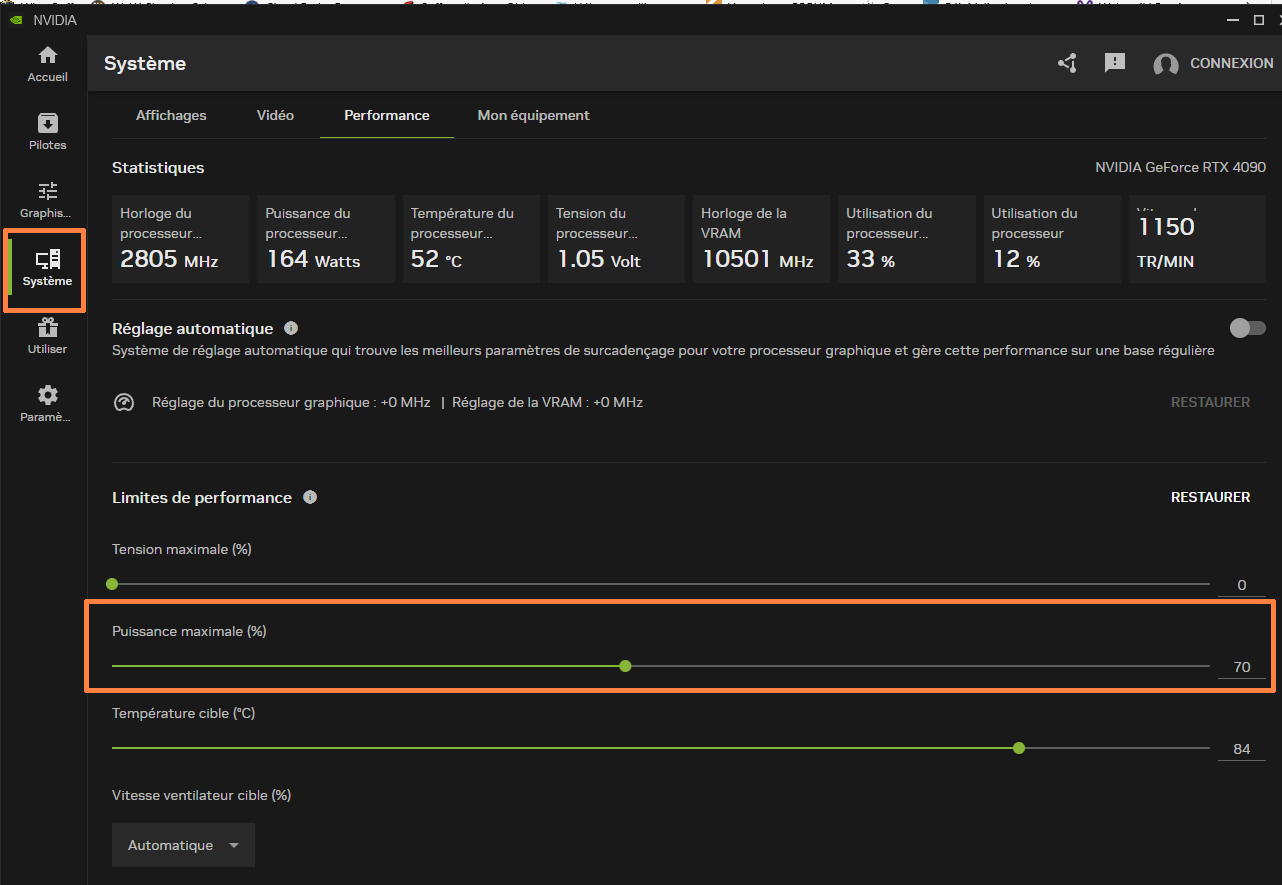Maximize the NVIDIA window

point(1259,19)
